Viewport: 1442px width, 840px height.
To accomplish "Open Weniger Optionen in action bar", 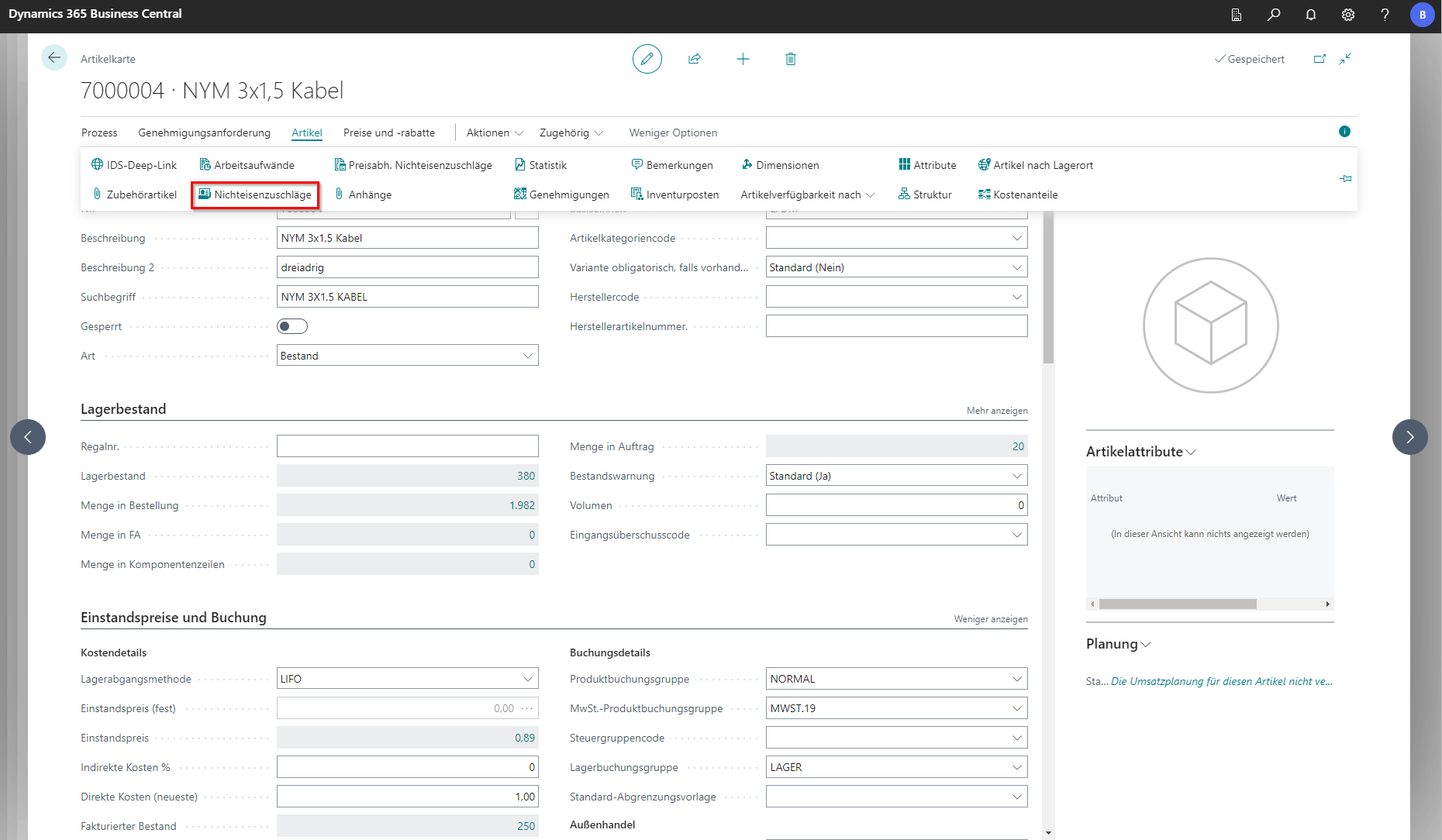I will point(673,133).
